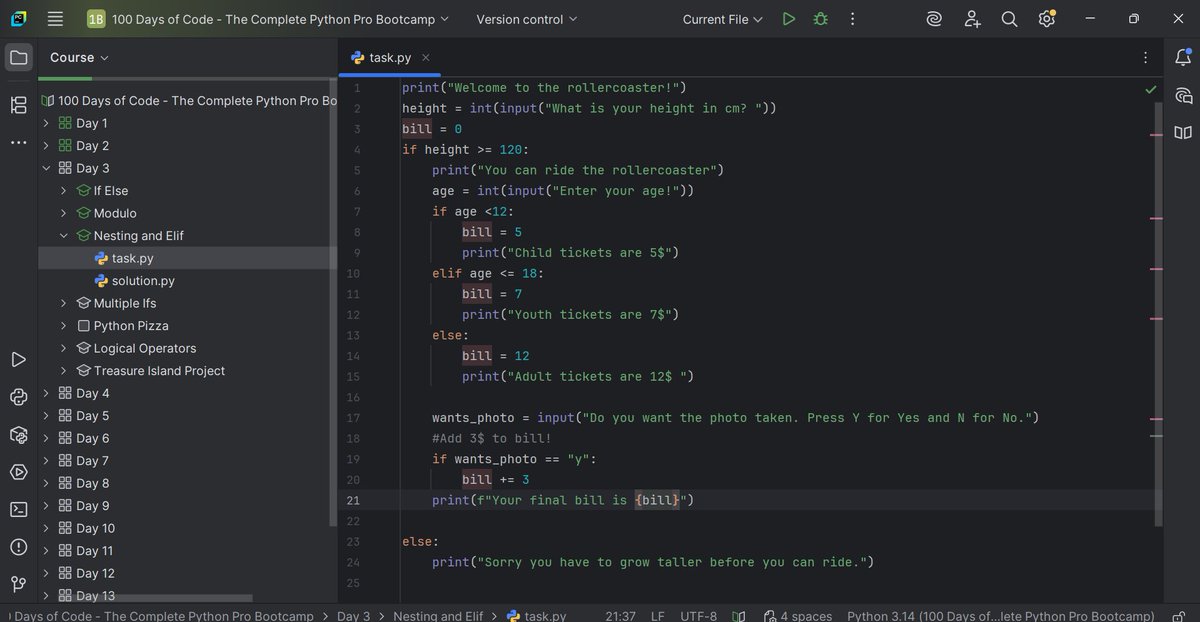Expand the Day 2 tree node

coord(46,146)
